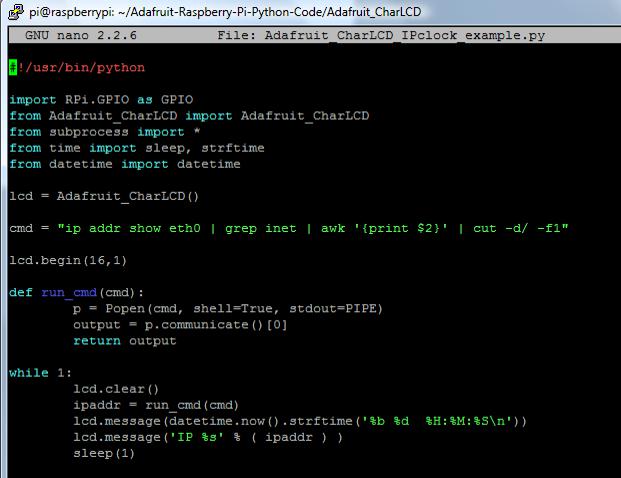Click the 'while 1:' line
The width and height of the screenshot is (621, 478).
tap(40, 373)
